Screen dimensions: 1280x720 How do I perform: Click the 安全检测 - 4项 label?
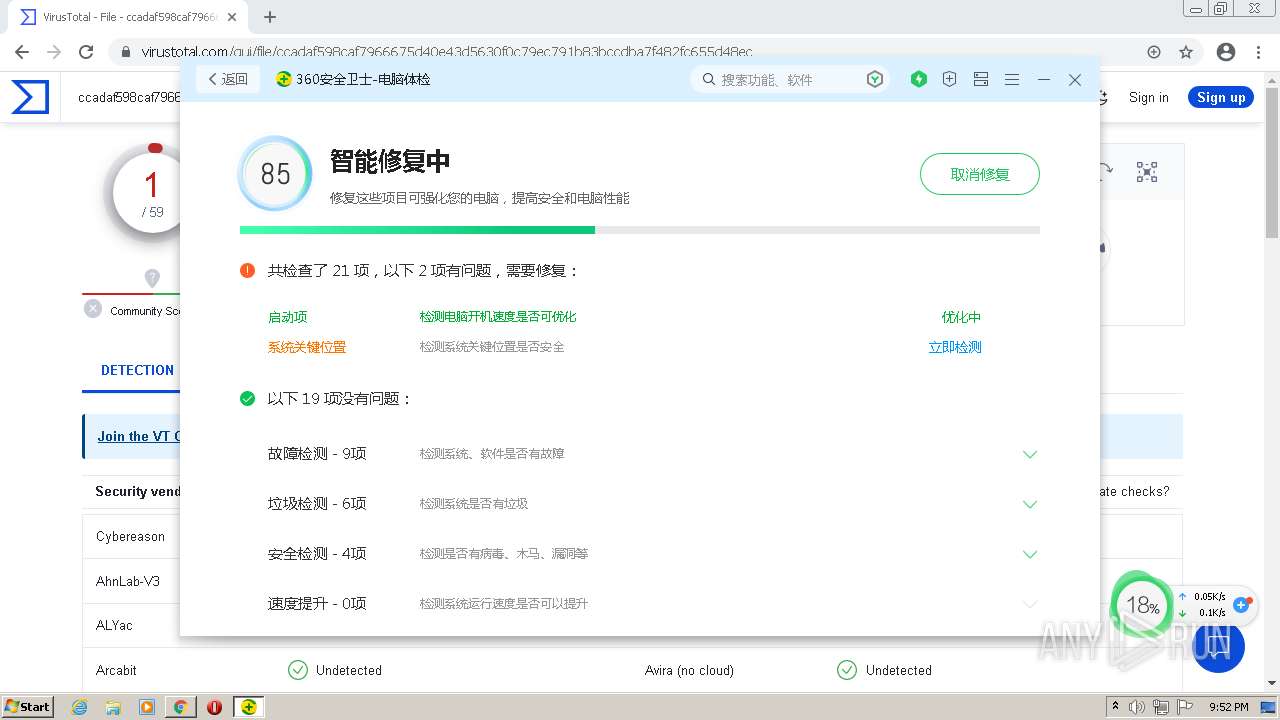pyautogui.click(x=317, y=553)
